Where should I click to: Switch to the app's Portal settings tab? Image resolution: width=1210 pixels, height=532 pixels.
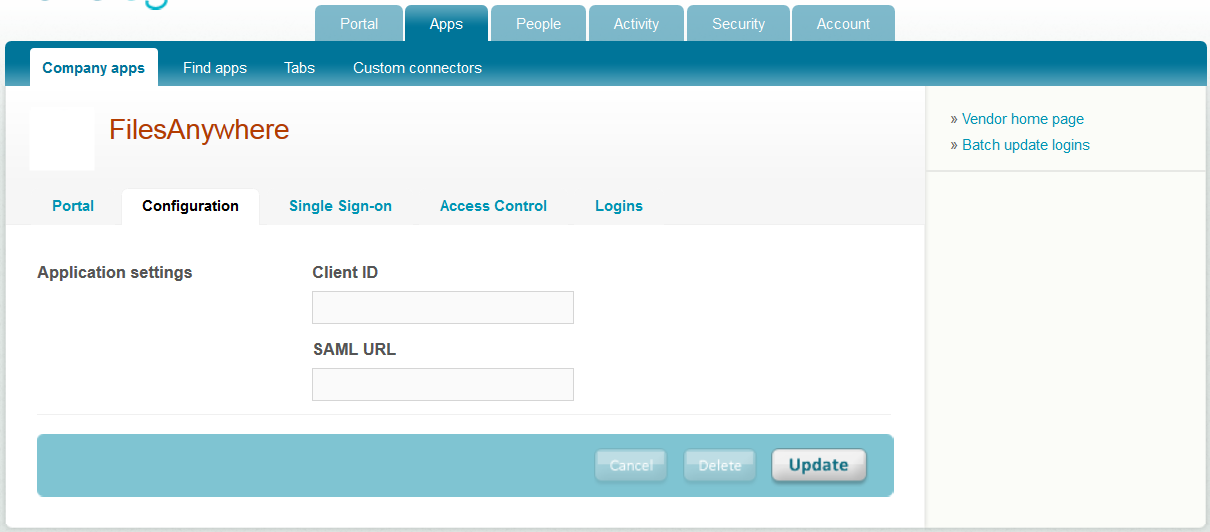coord(73,206)
